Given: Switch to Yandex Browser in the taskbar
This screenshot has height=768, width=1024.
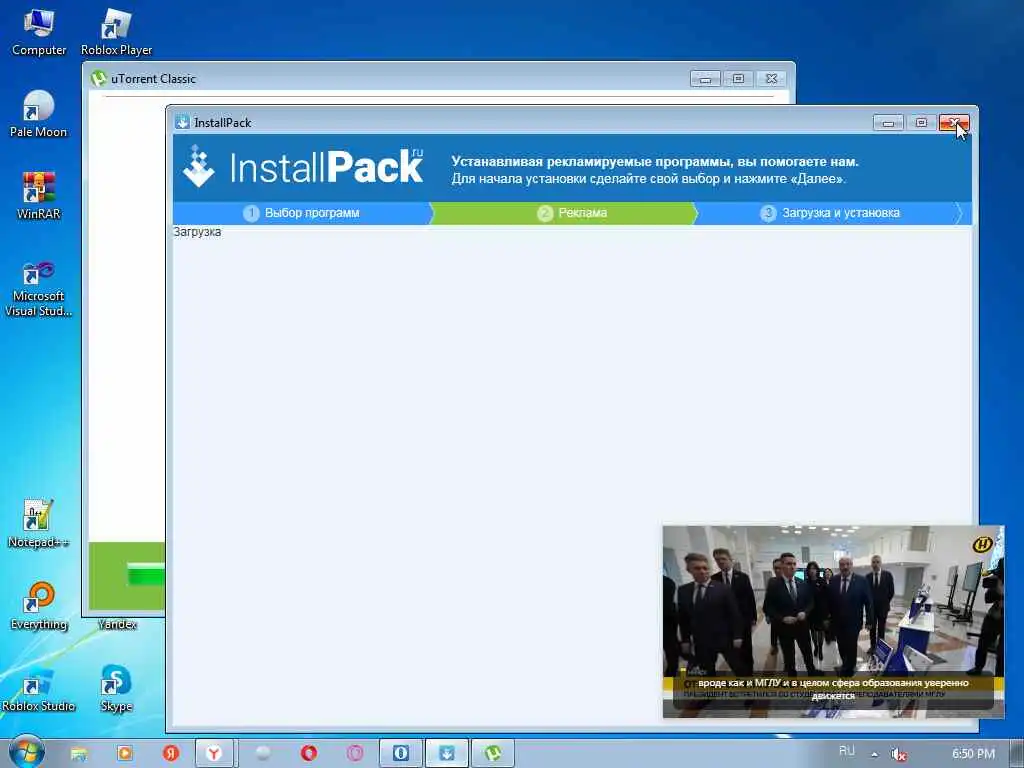Looking at the screenshot, I should 214,754.
